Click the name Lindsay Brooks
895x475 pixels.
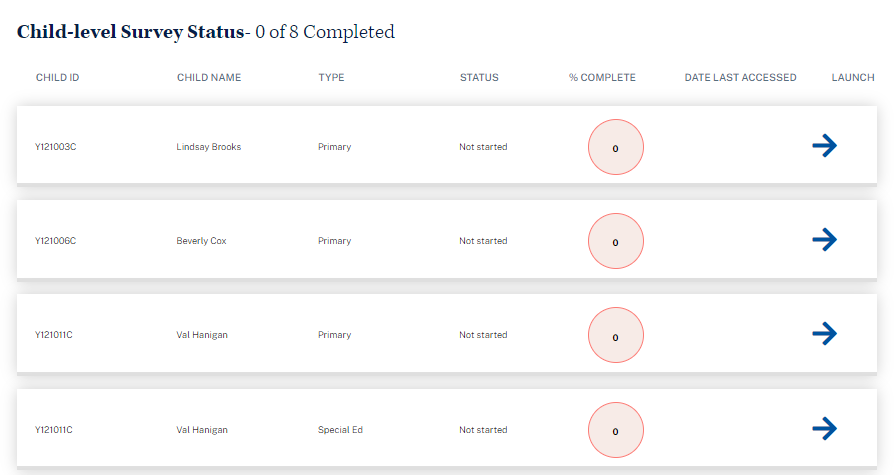pos(208,147)
